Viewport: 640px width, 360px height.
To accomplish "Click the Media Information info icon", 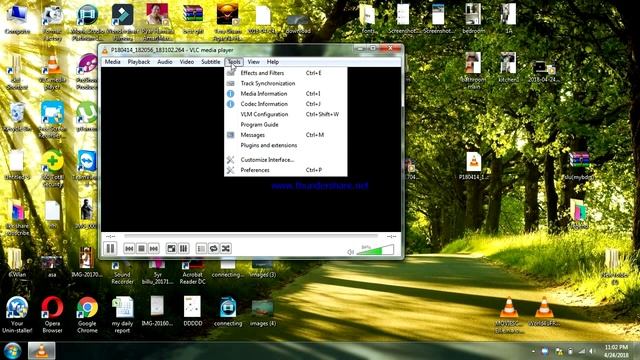I will coord(231,93).
